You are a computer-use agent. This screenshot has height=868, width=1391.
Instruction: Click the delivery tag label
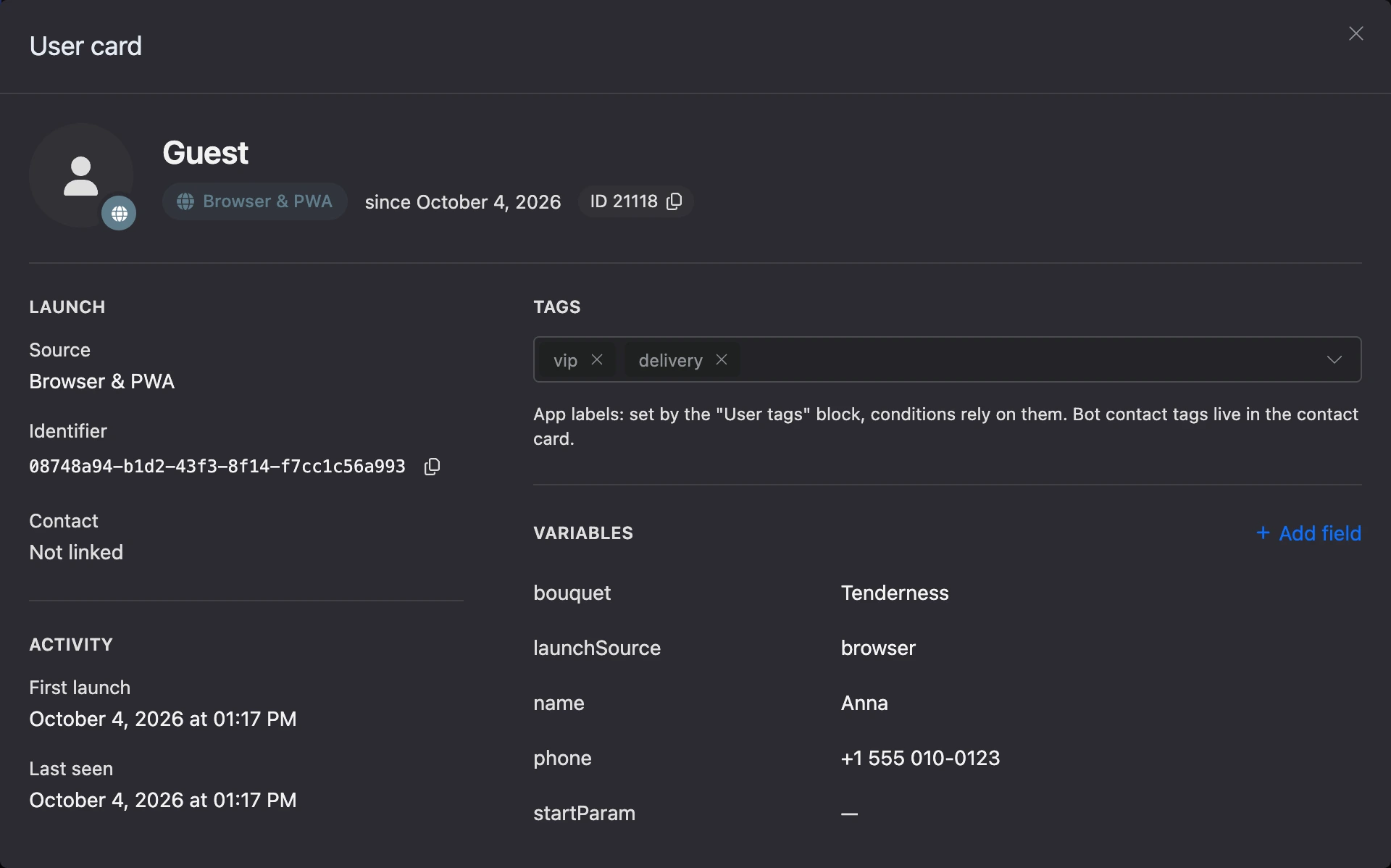coord(671,360)
